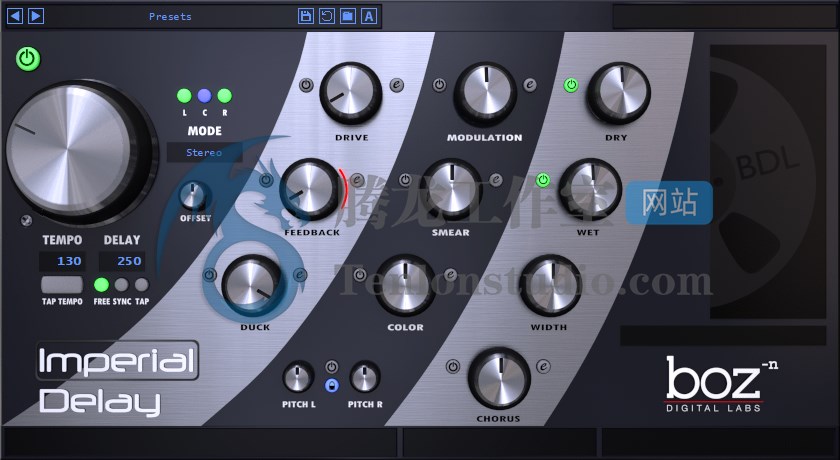
Task: Click the Smear knob
Action: pos(451,188)
